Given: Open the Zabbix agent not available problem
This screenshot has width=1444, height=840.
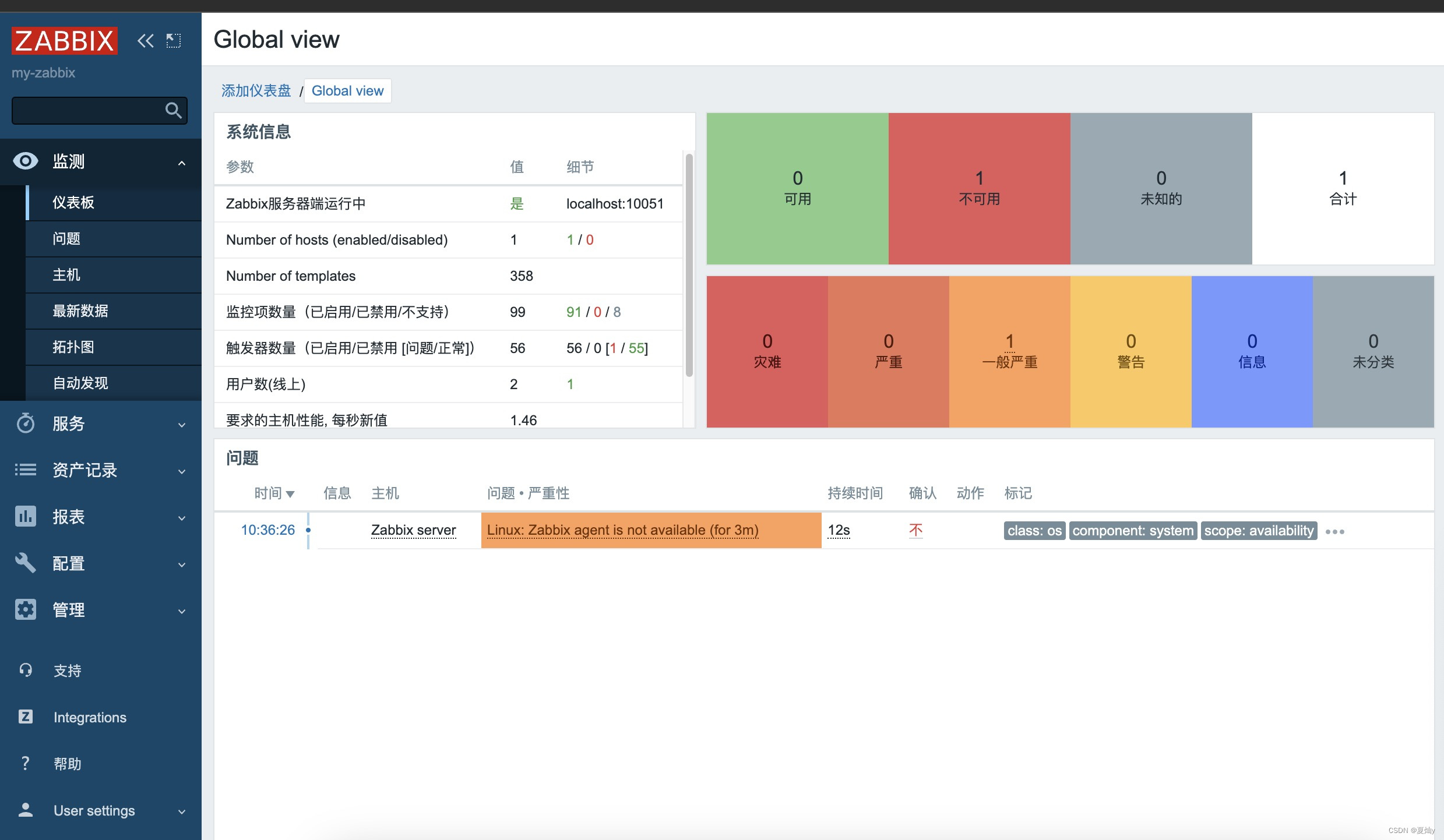Looking at the screenshot, I should pos(623,530).
